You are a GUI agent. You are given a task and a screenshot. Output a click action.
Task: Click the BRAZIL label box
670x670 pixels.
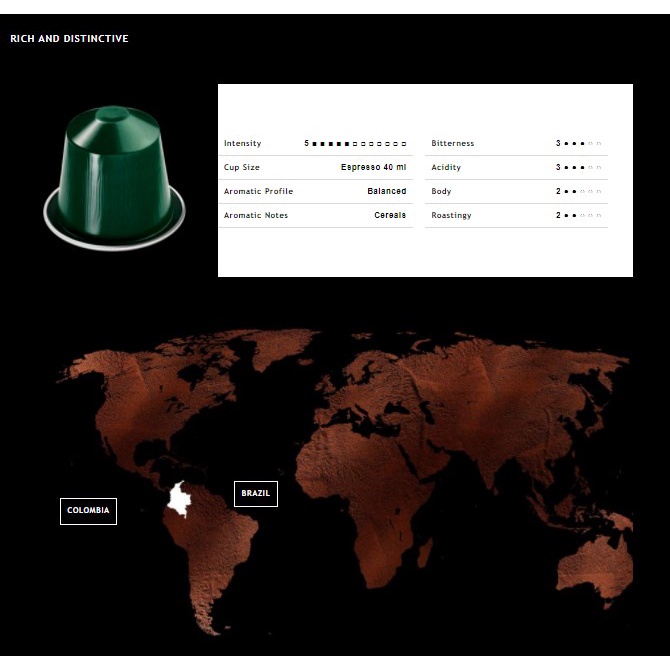tap(255, 494)
